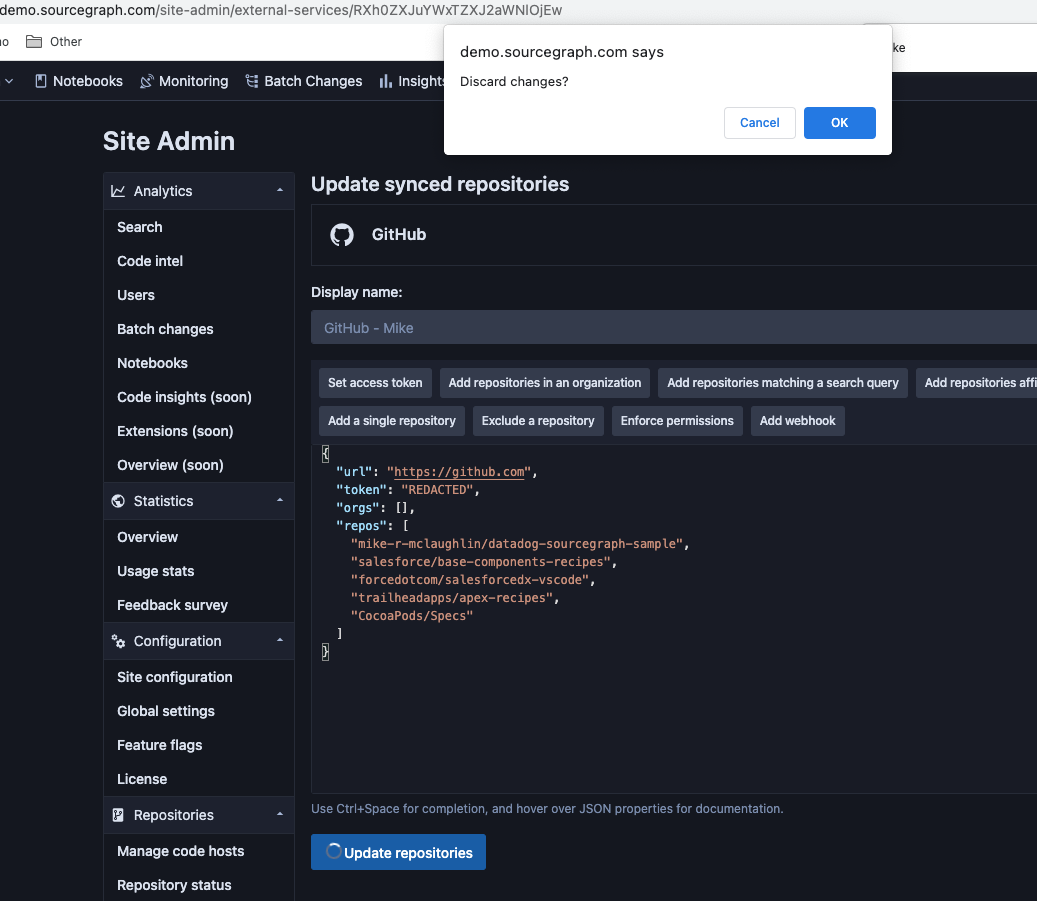Open Notebooks under Analytics sidebar
Viewport: 1037px width, 901px height.
(152, 363)
